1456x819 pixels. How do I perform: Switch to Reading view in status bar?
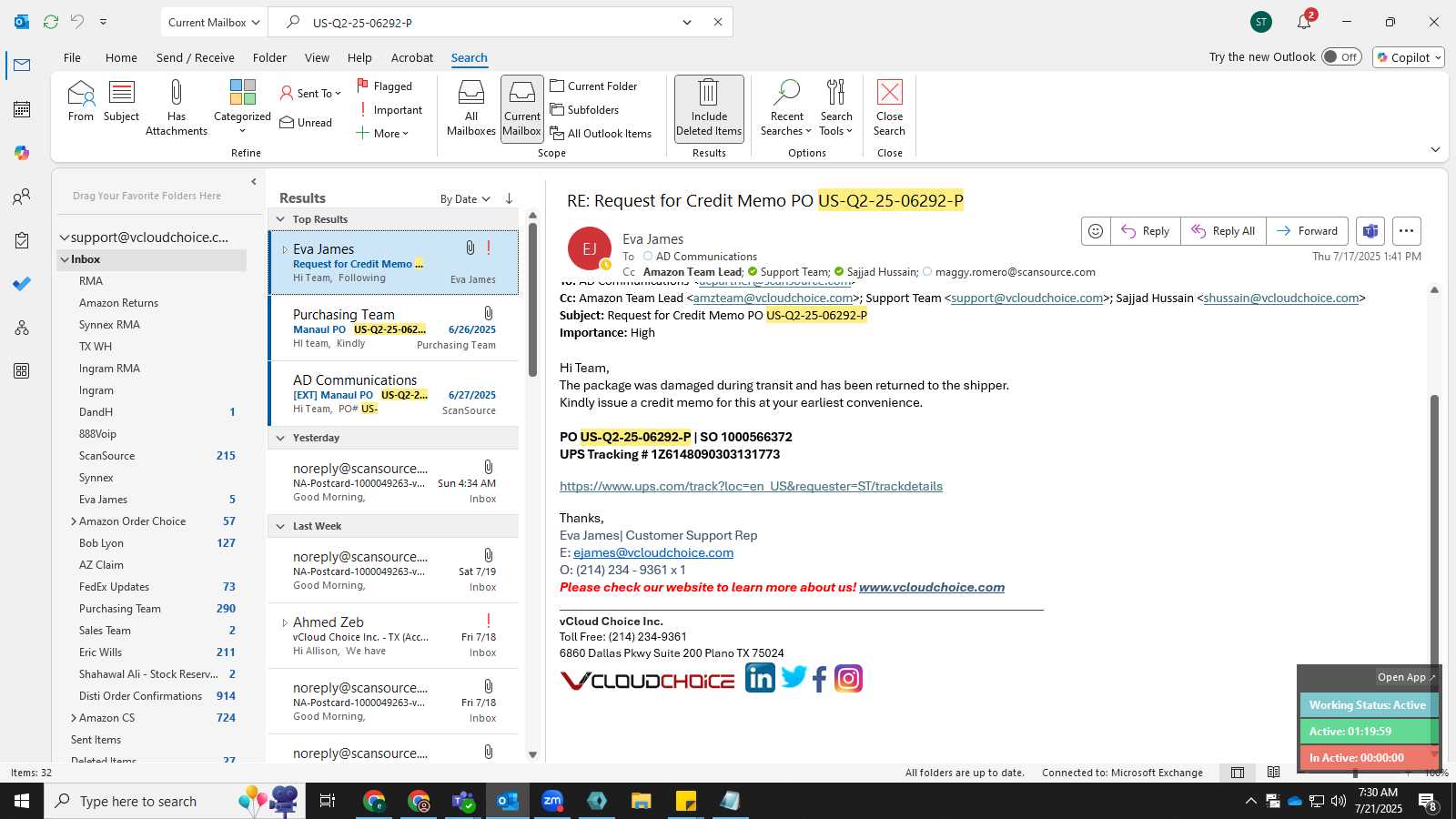point(1273,773)
